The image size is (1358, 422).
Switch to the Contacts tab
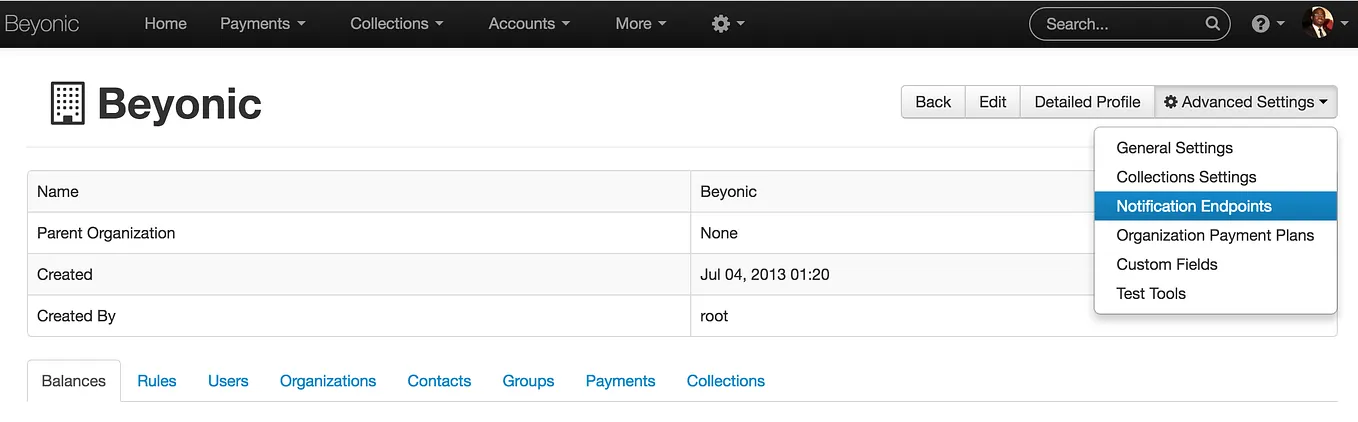click(439, 381)
